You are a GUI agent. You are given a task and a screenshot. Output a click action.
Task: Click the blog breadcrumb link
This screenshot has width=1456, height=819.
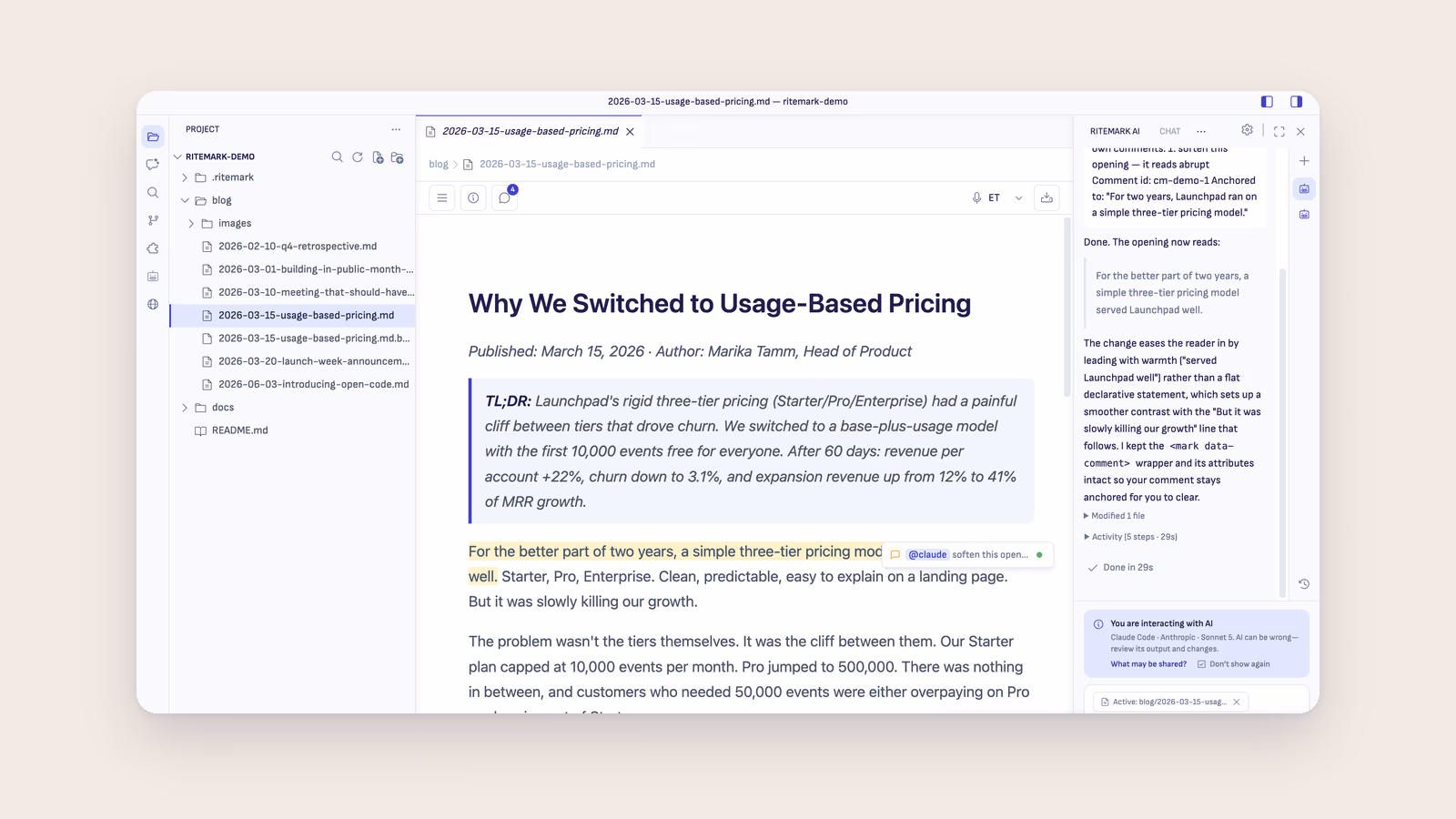pos(439,164)
